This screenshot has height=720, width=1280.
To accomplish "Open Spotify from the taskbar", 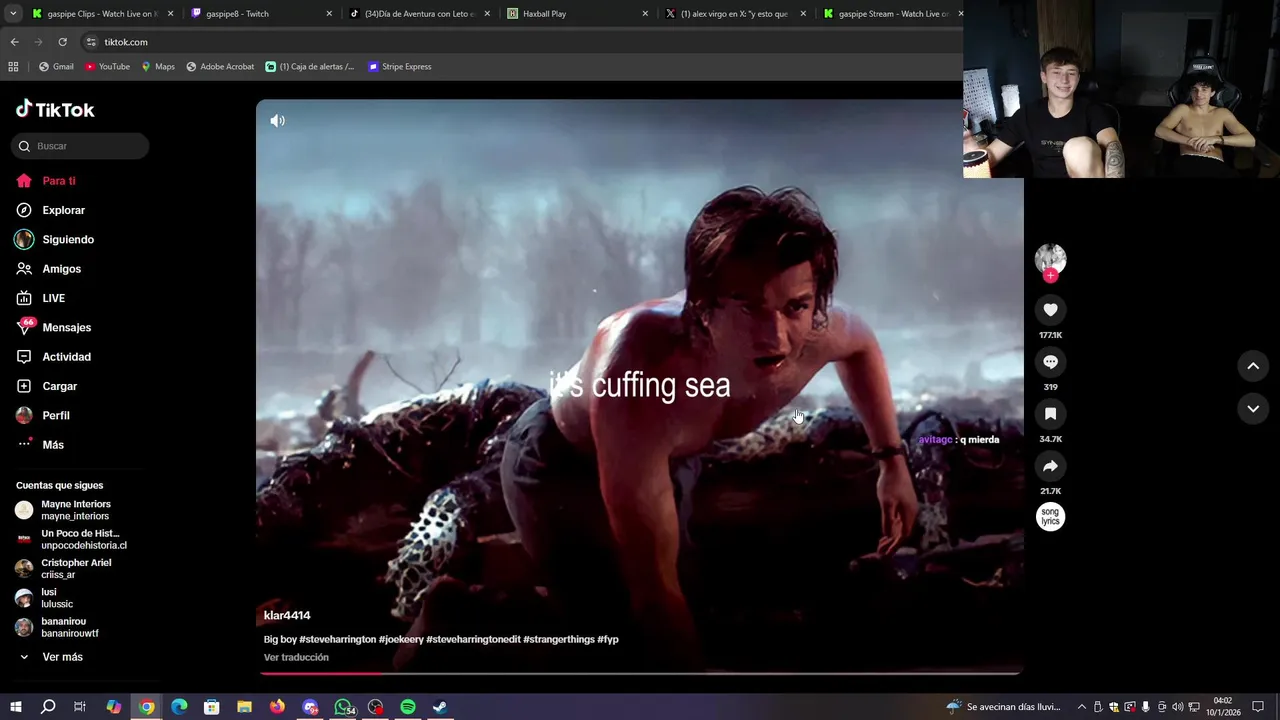I will click(x=408, y=707).
